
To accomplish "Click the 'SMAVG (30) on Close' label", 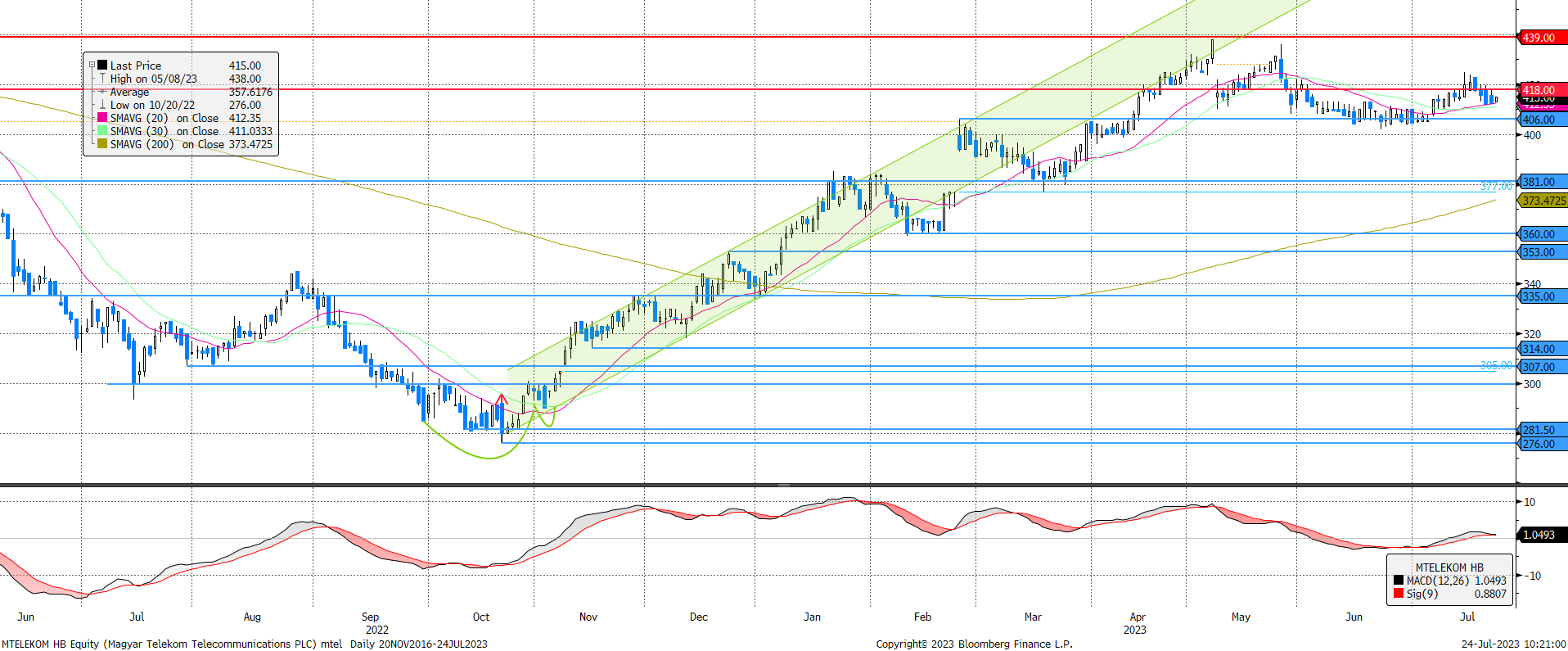I will (164, 131).
